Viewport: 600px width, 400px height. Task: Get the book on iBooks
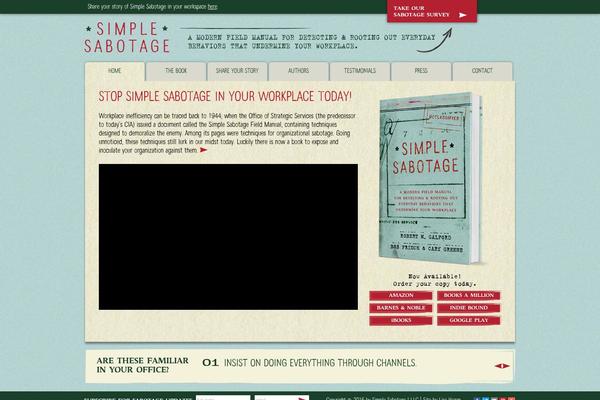401,320
